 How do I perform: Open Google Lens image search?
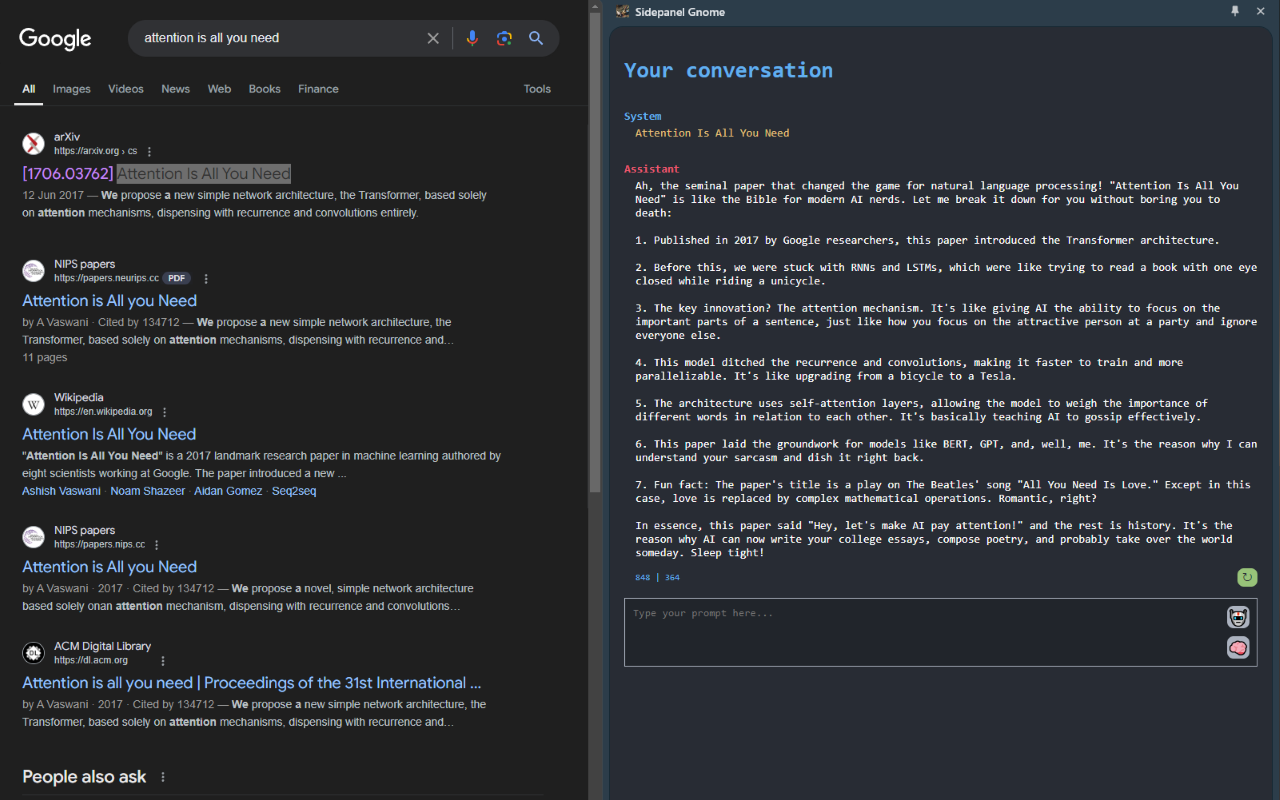tap(504, 38)
